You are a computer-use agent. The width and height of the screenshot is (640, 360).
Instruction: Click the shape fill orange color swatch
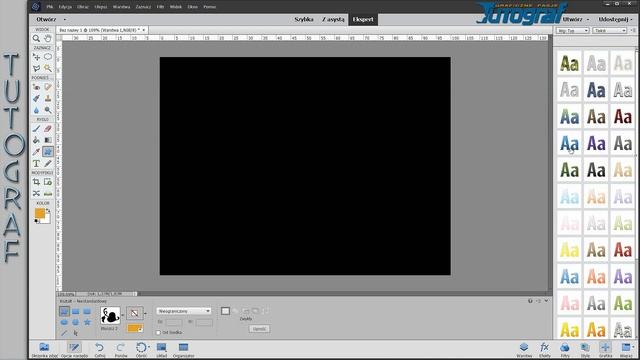coord(135,328)
